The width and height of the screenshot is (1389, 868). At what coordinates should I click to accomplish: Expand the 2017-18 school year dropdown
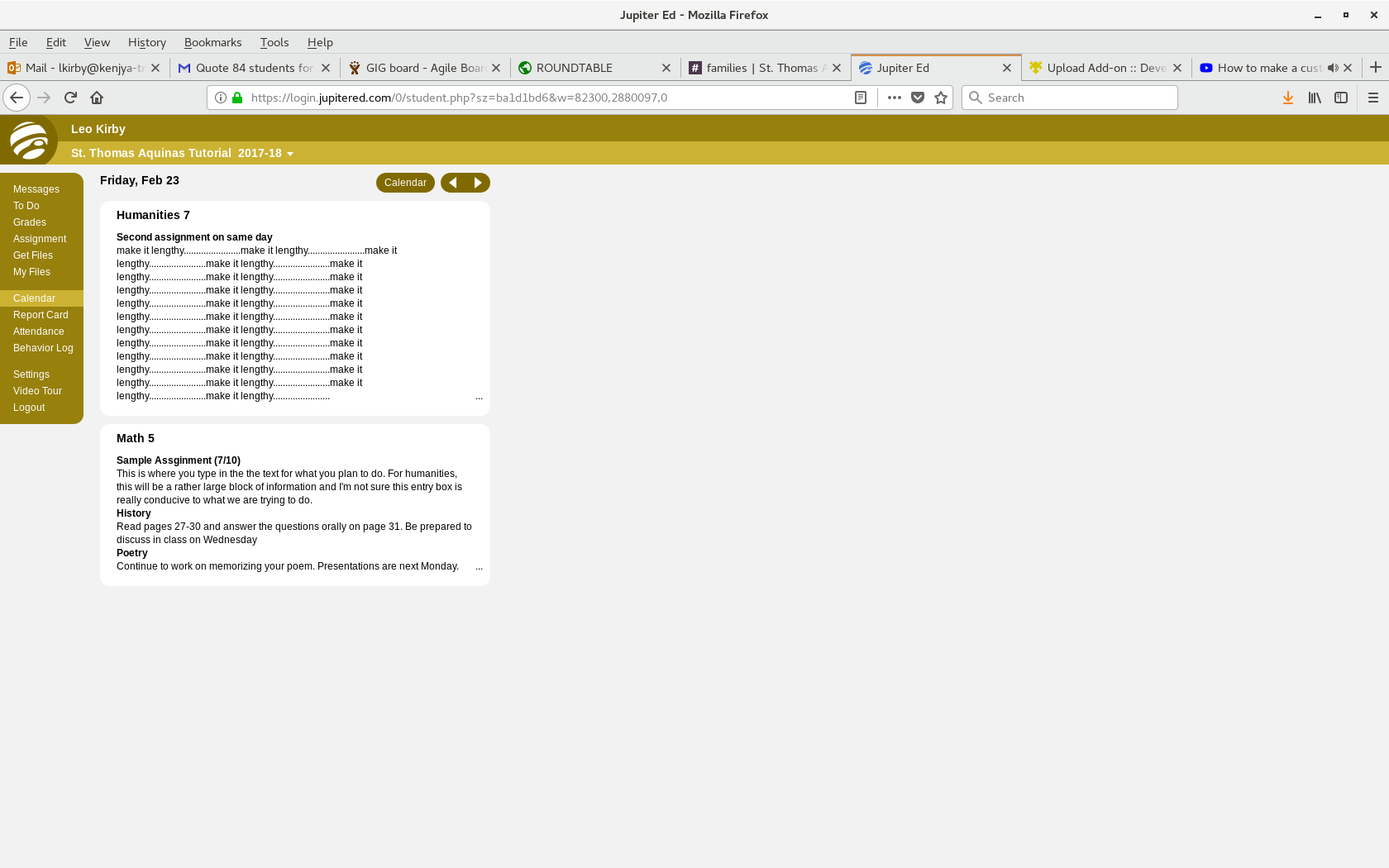coord(265,153)
